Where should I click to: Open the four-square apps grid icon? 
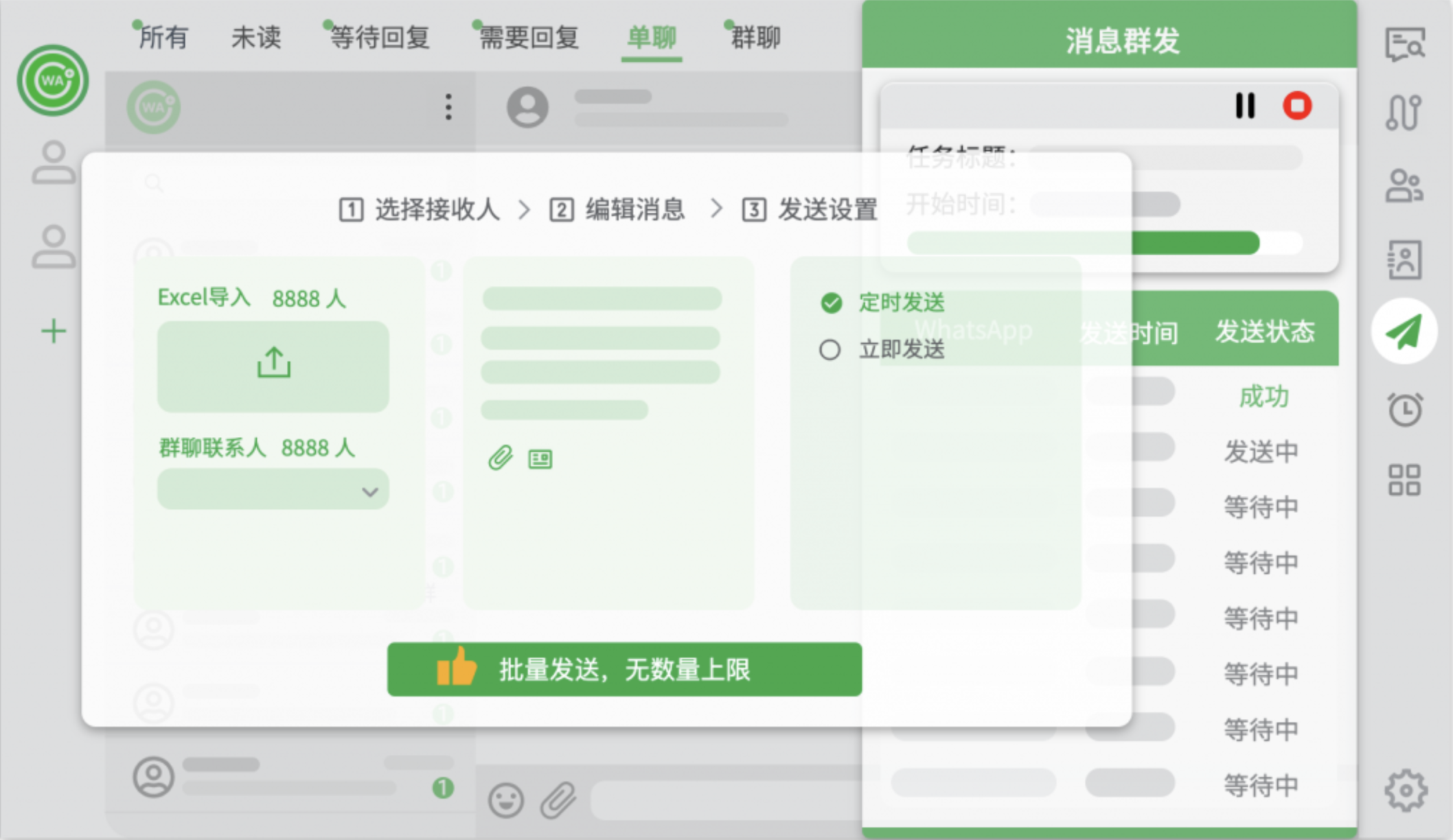[x=1404, y=480]
